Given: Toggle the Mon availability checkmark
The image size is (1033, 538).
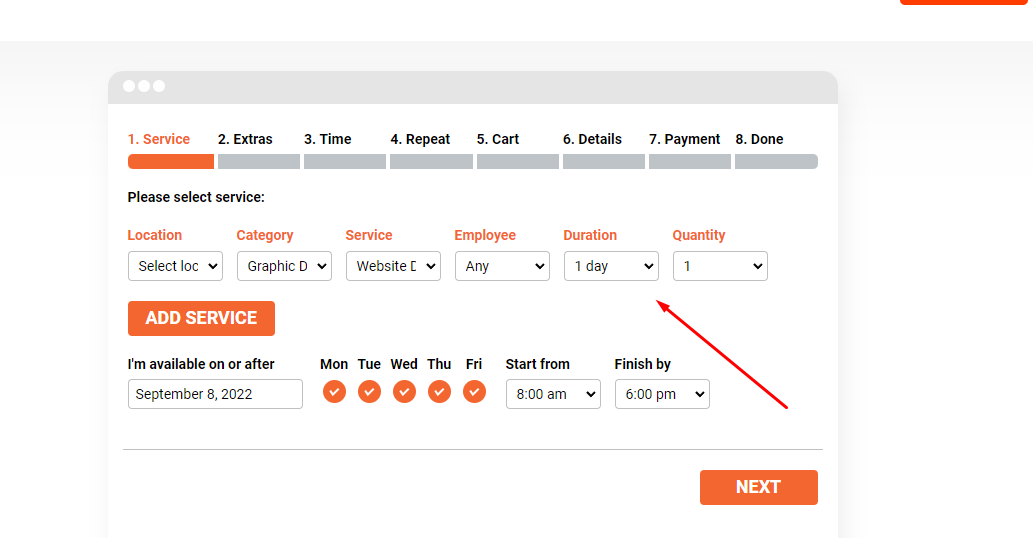Looking at the screenshot, I should pos(334,392).
